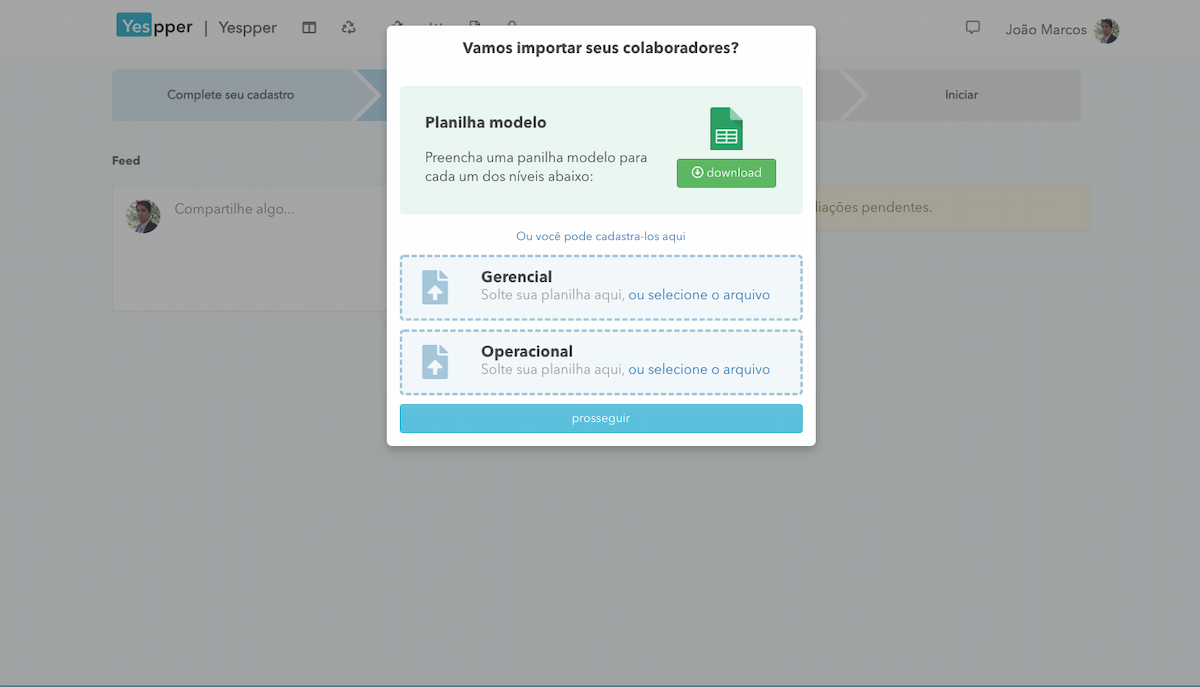The image size is (1200, 687).
Task: Select the 'Iniciar' onboarding step
Action: point(961,94)
